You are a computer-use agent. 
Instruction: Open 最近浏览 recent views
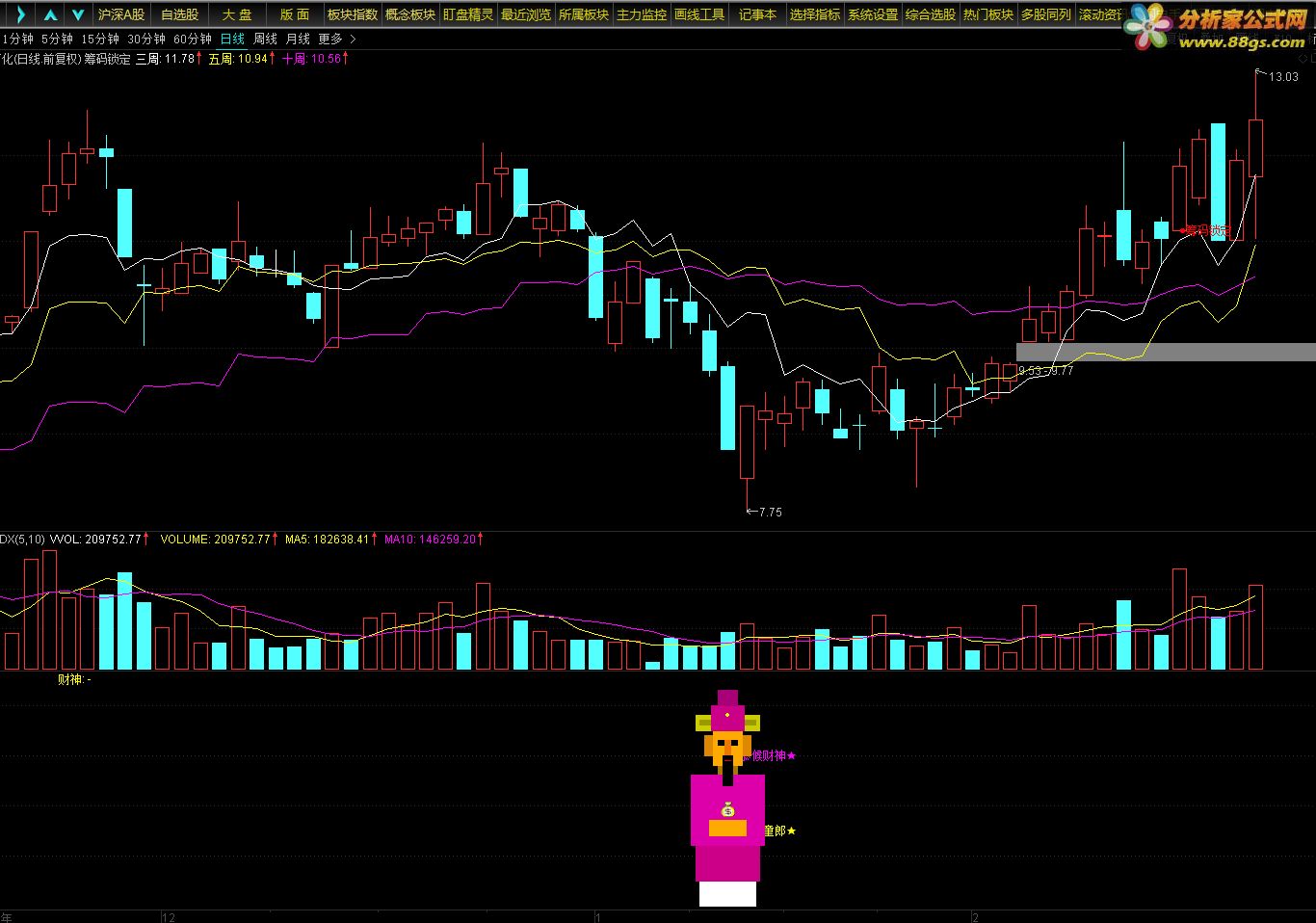click(526, 14)
